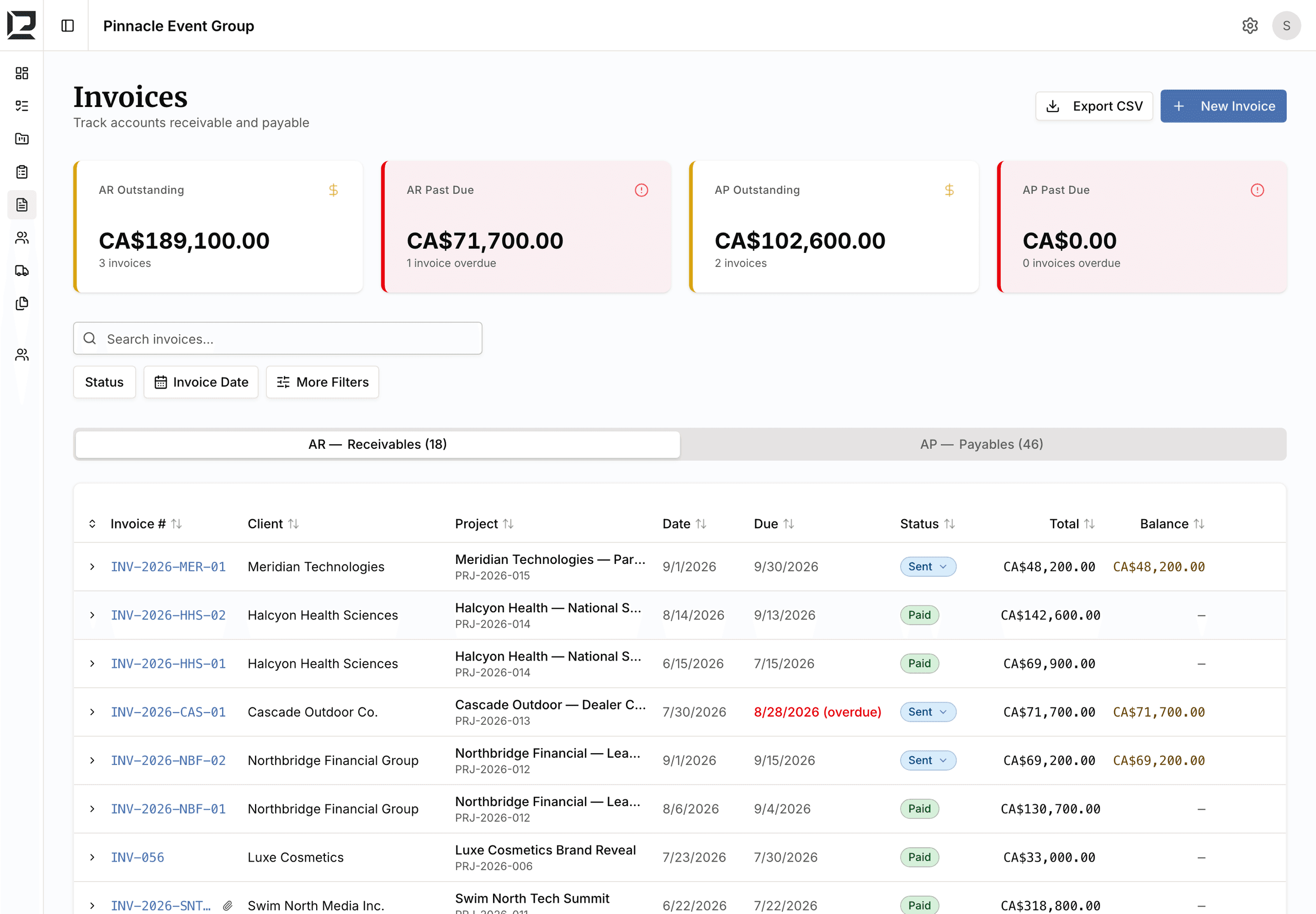The image size is (1316, 914).
Task: Click the attachment paperclip on INV-2026-SNT row
Action: tap(227, 905)
